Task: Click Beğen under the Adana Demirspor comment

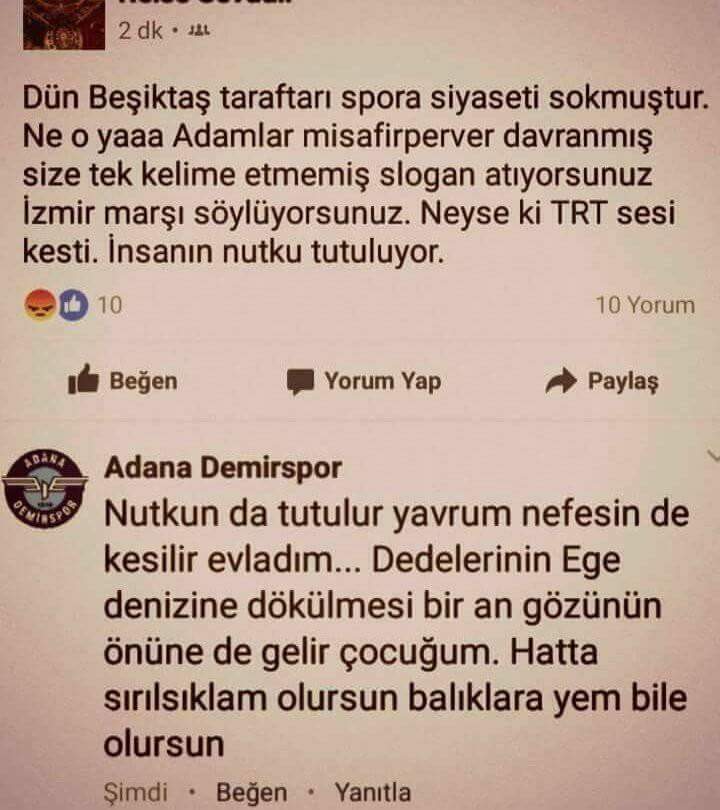Action: [x=252, y=792]
